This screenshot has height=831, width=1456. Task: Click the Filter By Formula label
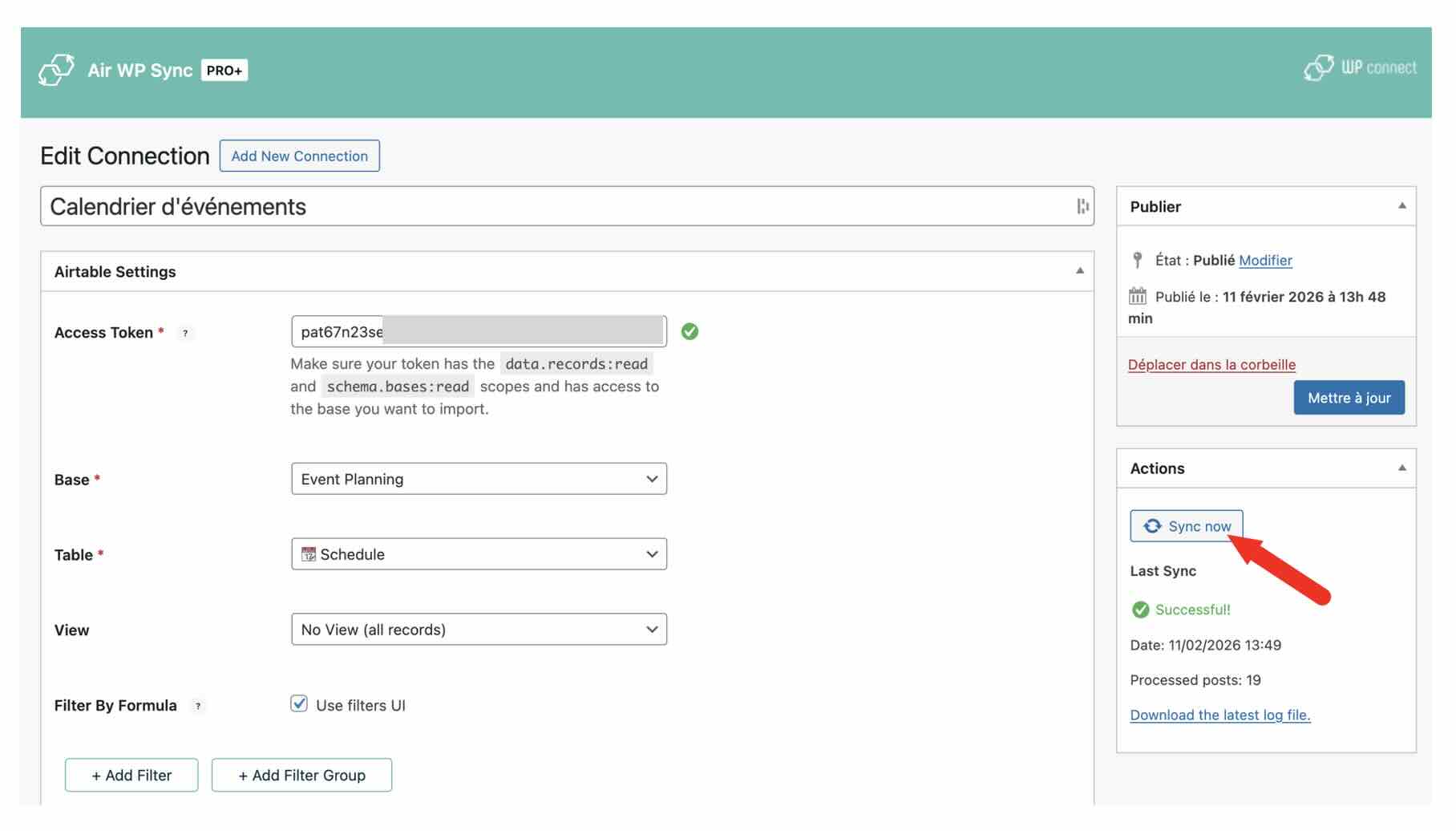[115, 706]
